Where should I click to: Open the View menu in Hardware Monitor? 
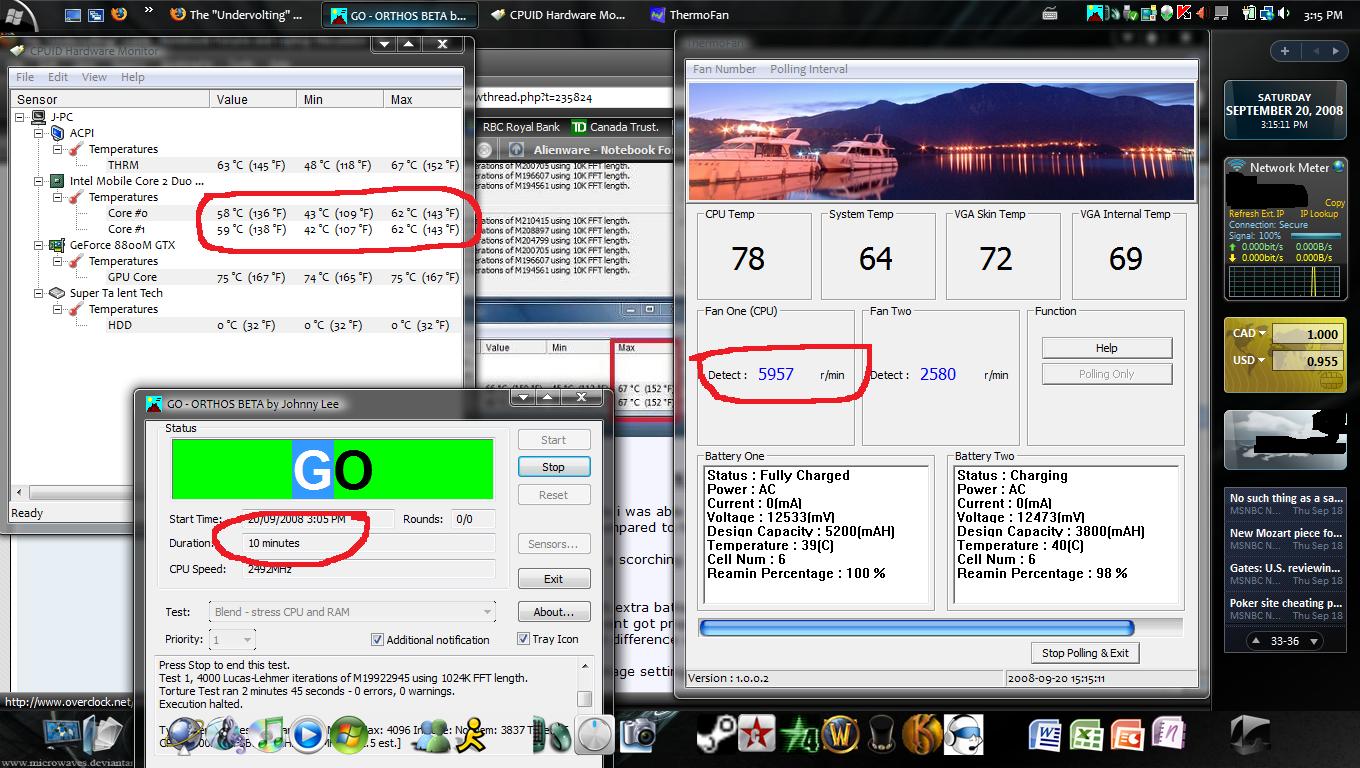(94, 77)
